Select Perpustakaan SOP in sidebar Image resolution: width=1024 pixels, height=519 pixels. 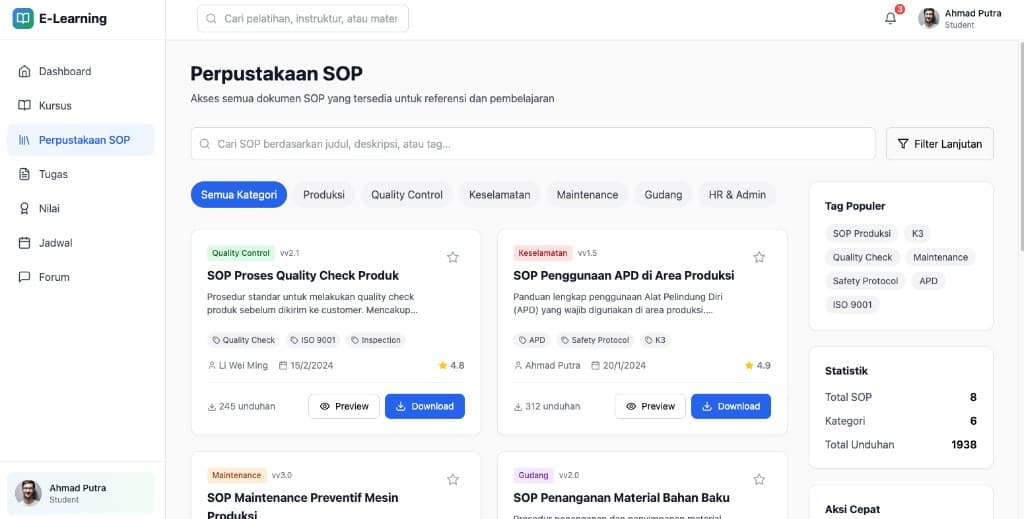point(81,140)
